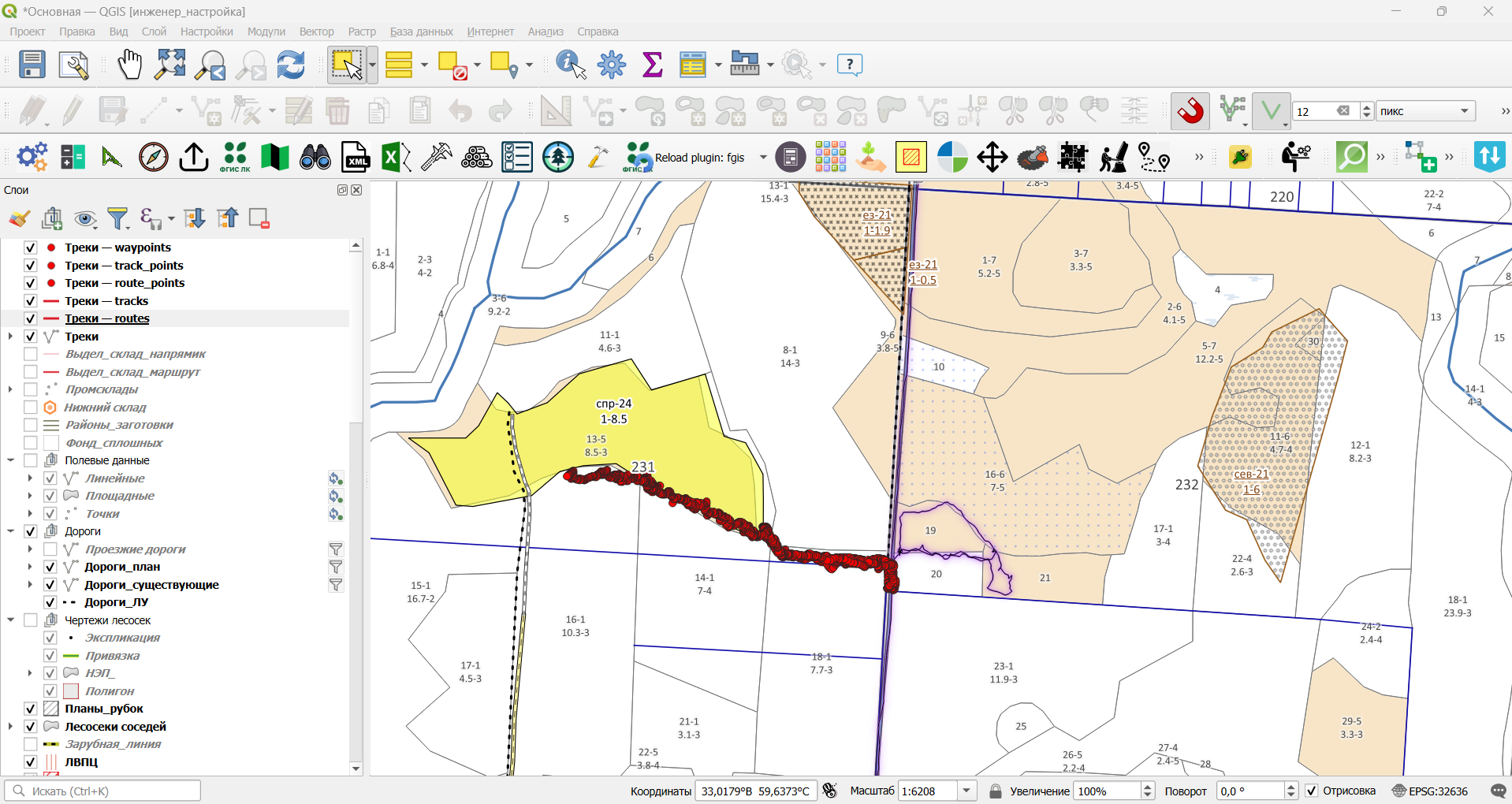Click the Искать (Ctrl+K) search field
1512x804 pixels.
coord(102,791)
